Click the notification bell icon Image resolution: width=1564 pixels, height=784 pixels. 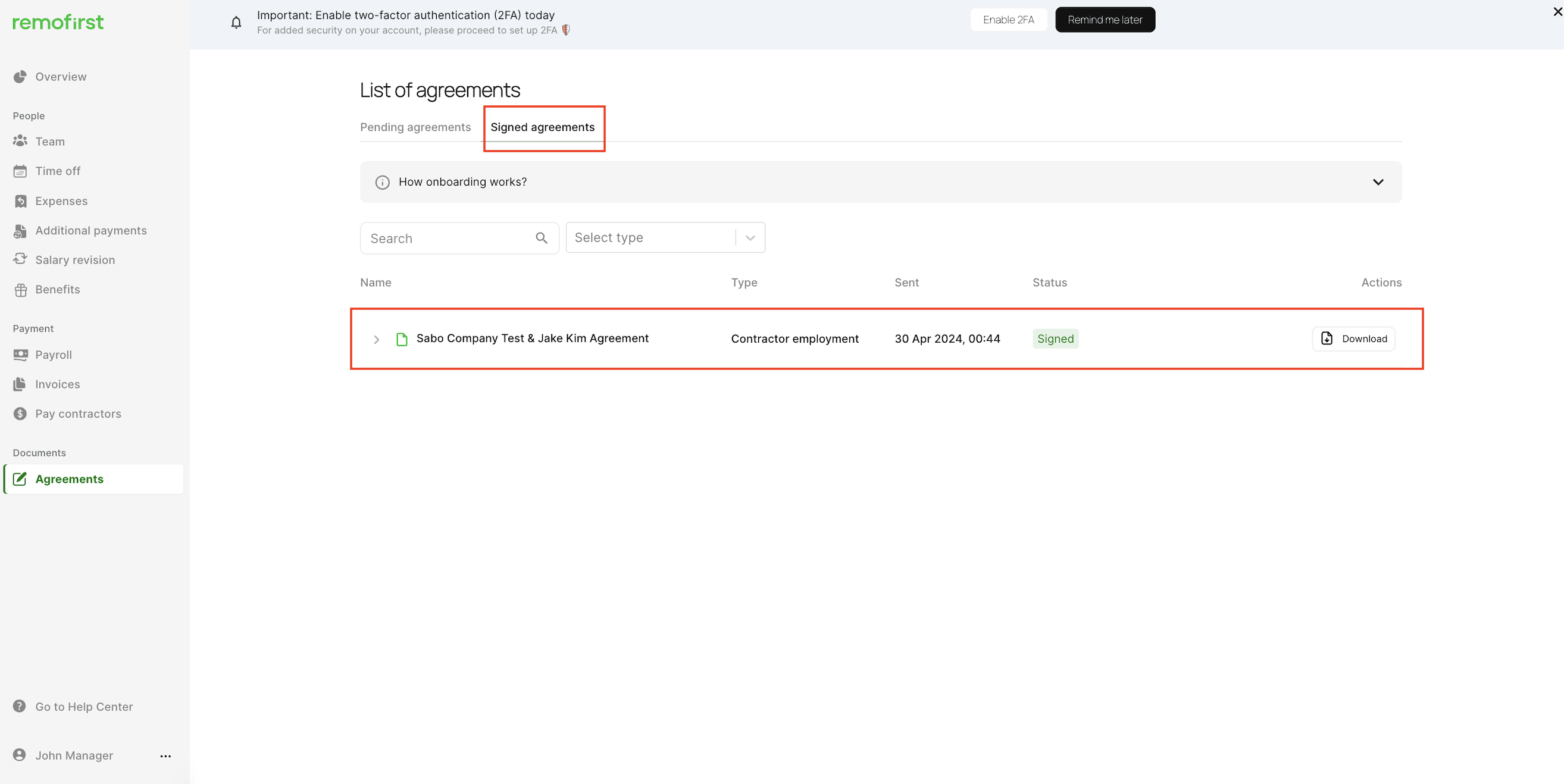click(236, 23)
